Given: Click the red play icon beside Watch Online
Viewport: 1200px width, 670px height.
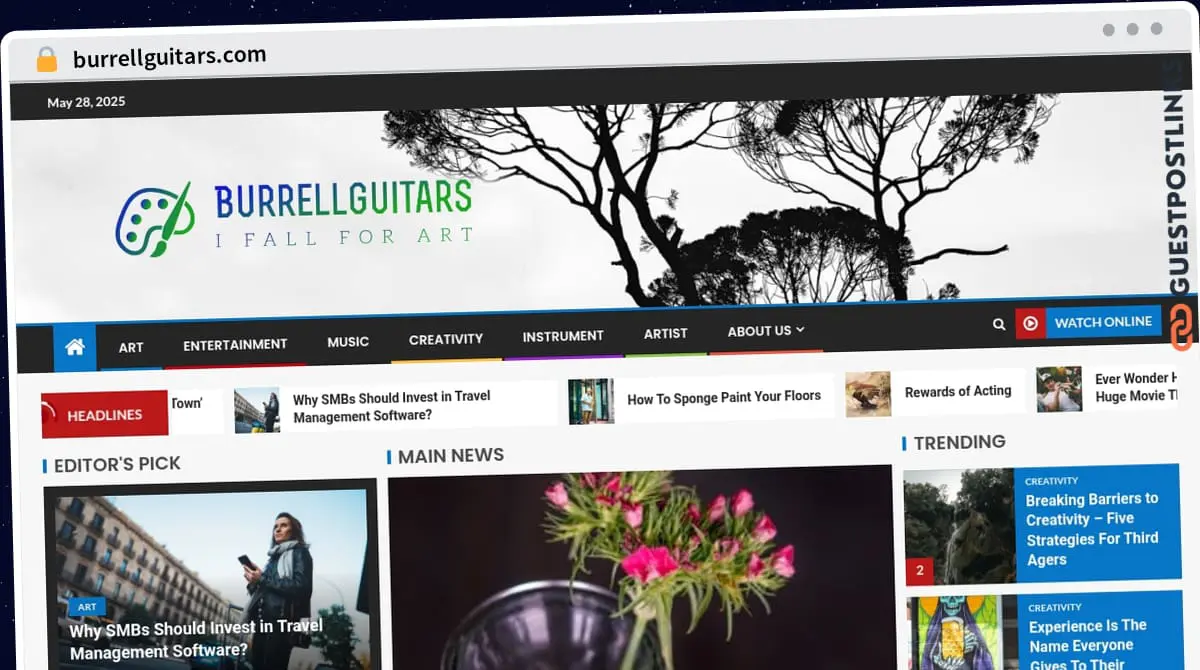Looking at the screenshot, I should (x=1030, y=323).
